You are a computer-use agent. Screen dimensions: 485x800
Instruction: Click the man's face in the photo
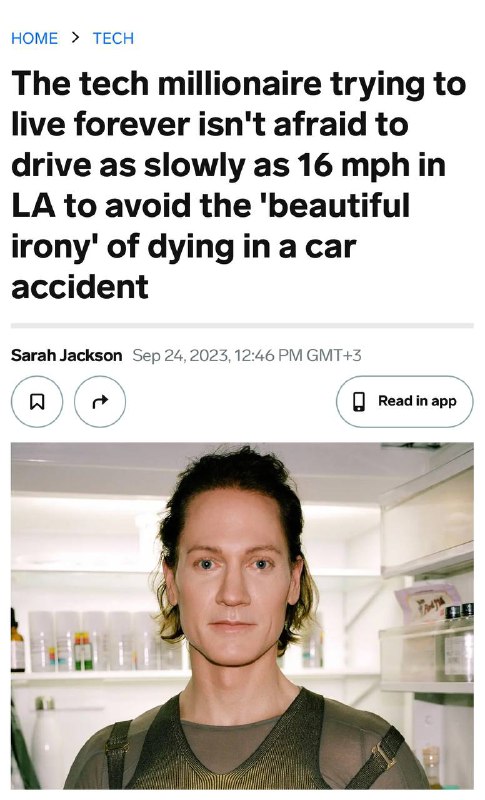(x=235, y=577)
